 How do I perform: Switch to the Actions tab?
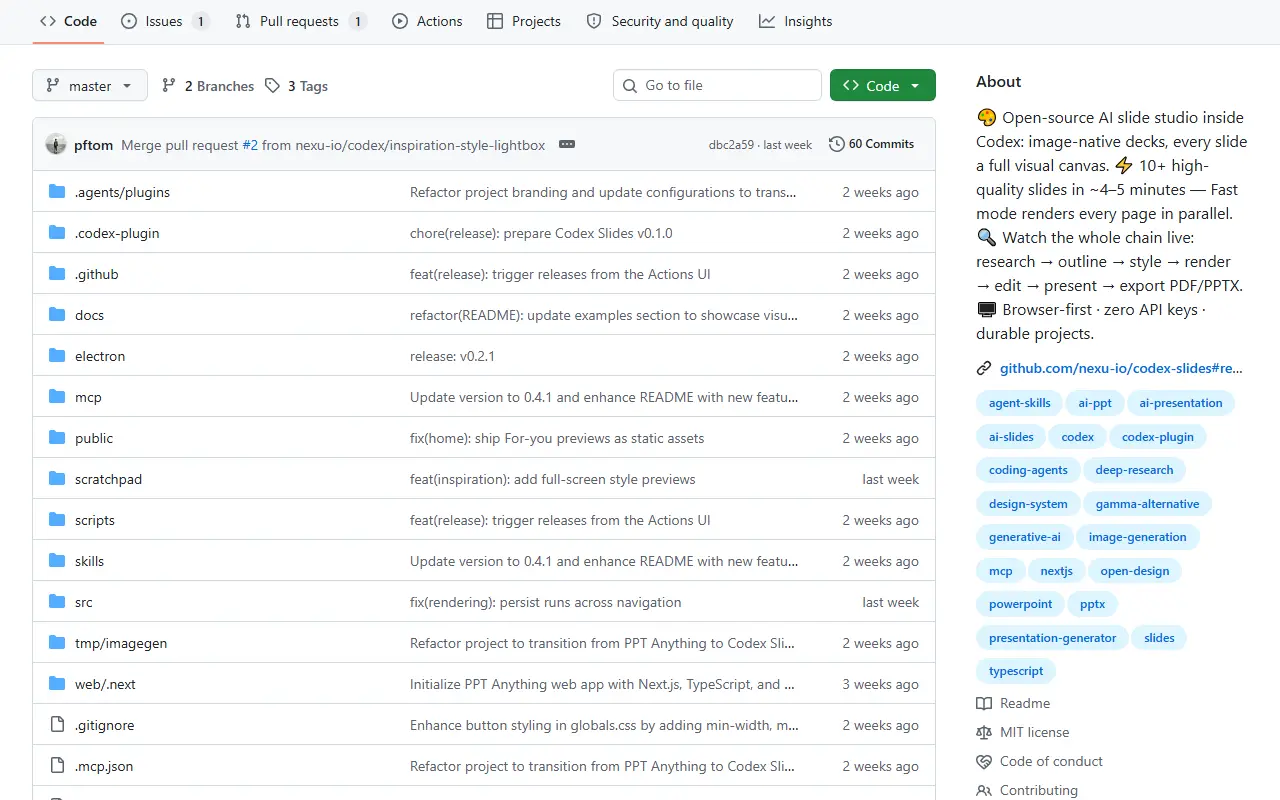(x=427, y=21)
